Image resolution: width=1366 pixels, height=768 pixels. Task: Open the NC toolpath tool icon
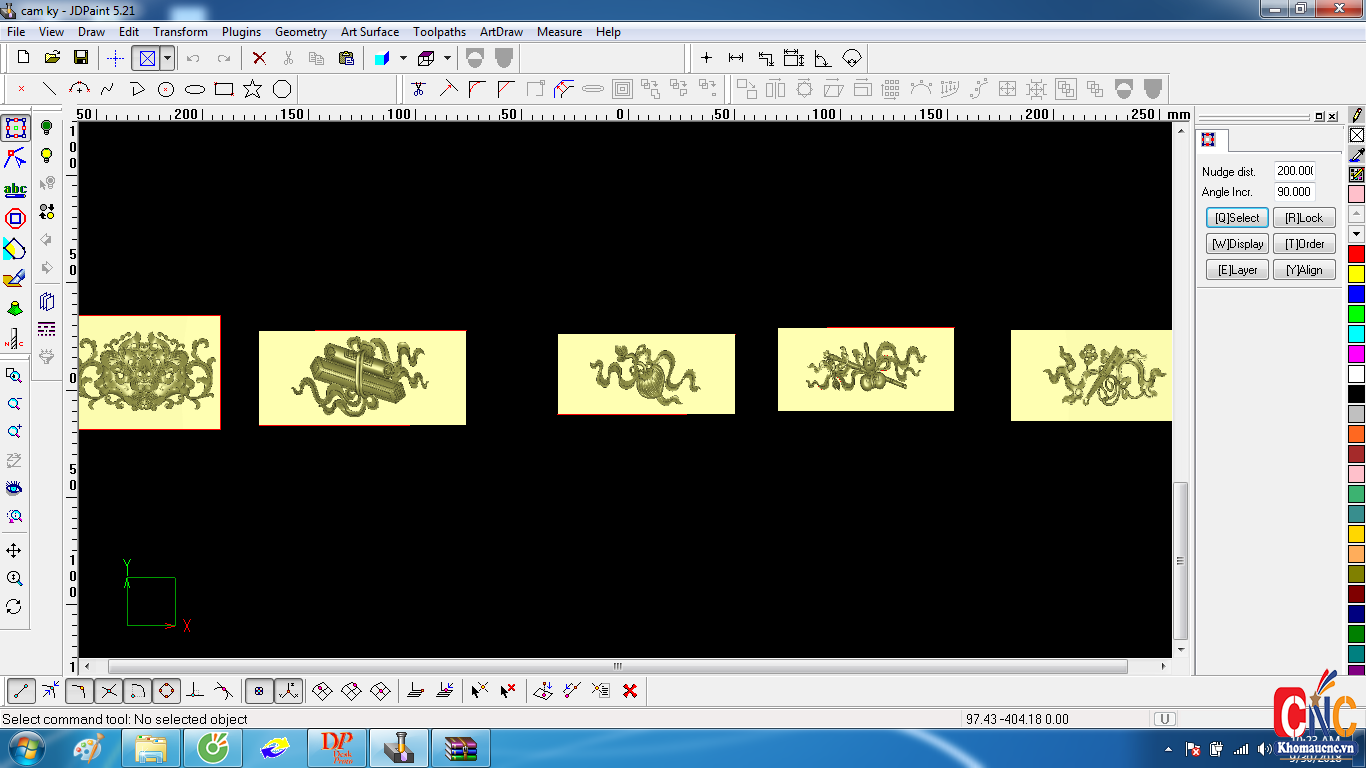pos(15,339)
